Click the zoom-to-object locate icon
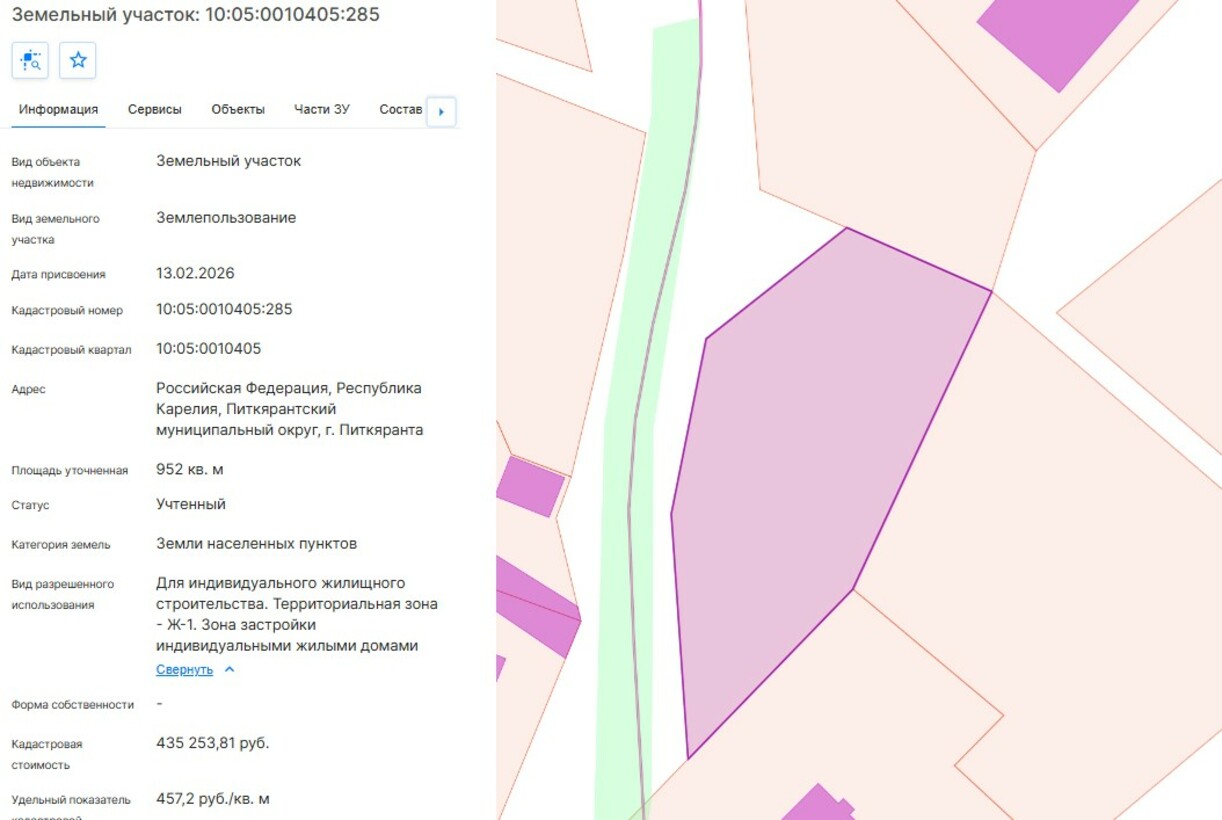The height and width of the screenshot is (820, 1222). 30,60
